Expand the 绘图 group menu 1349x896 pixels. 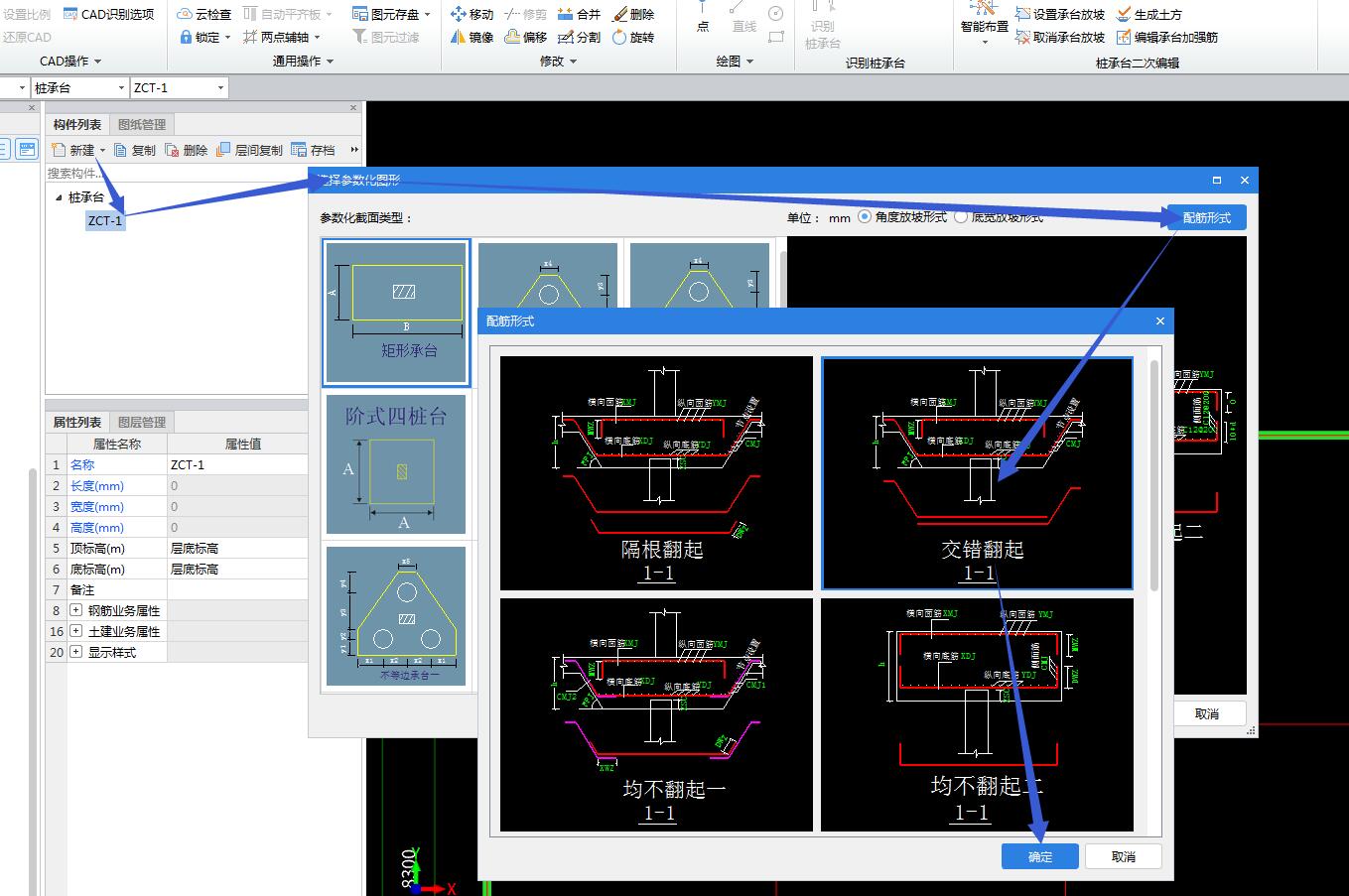click(735, 62)
